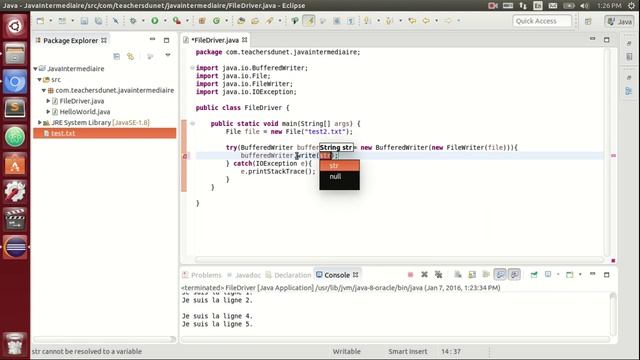Click the Debug bug icon
The image size is (640, 360).
[133, 21]
